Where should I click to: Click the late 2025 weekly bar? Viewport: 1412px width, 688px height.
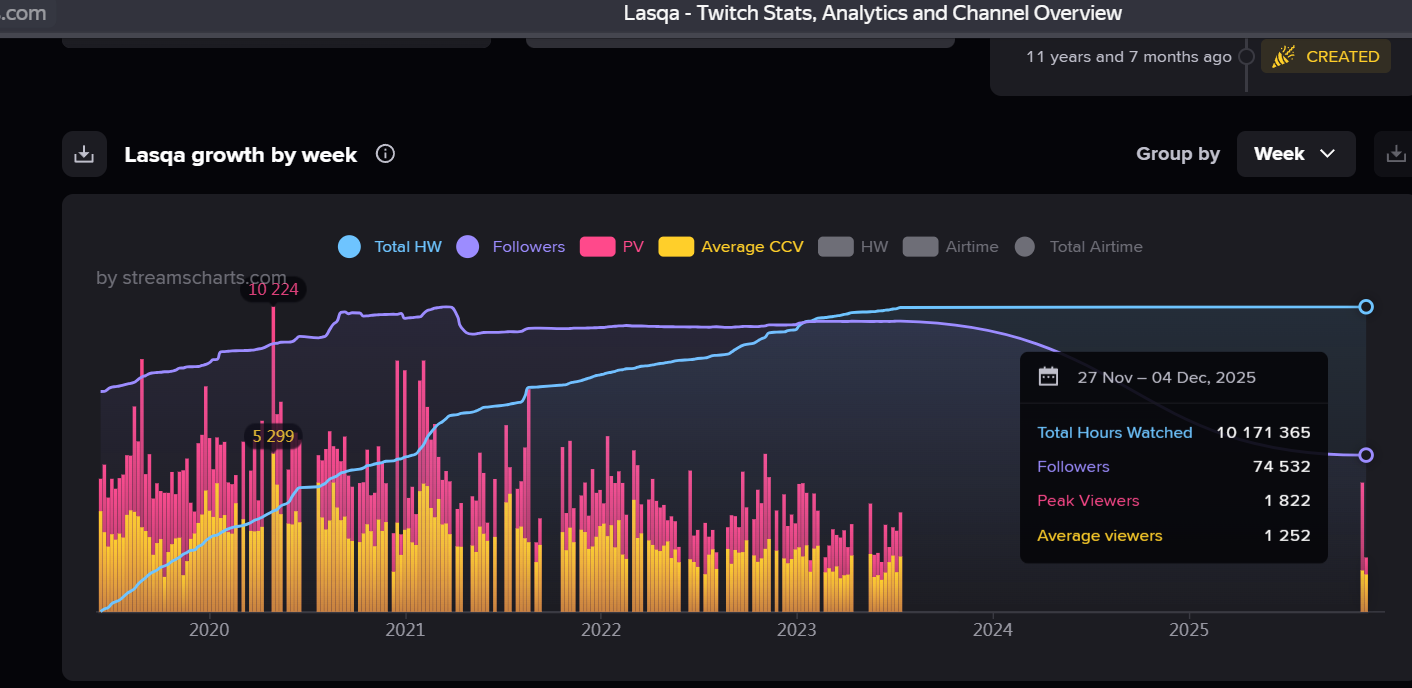click(x=1364, y=547)
